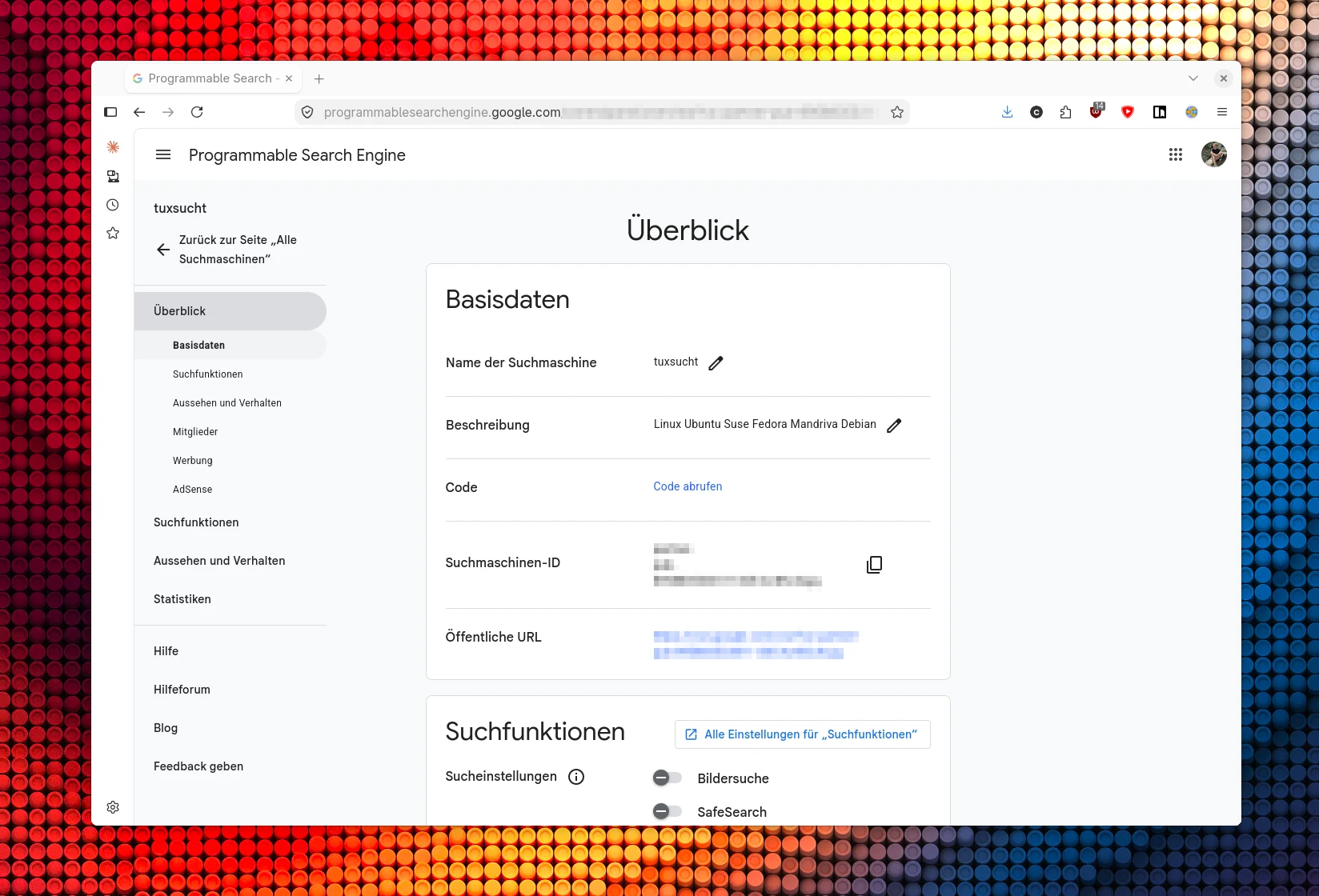This screenshot has height=896, width=1319.
Task: Edit the search engine name pencil
Action: (716, 363)
